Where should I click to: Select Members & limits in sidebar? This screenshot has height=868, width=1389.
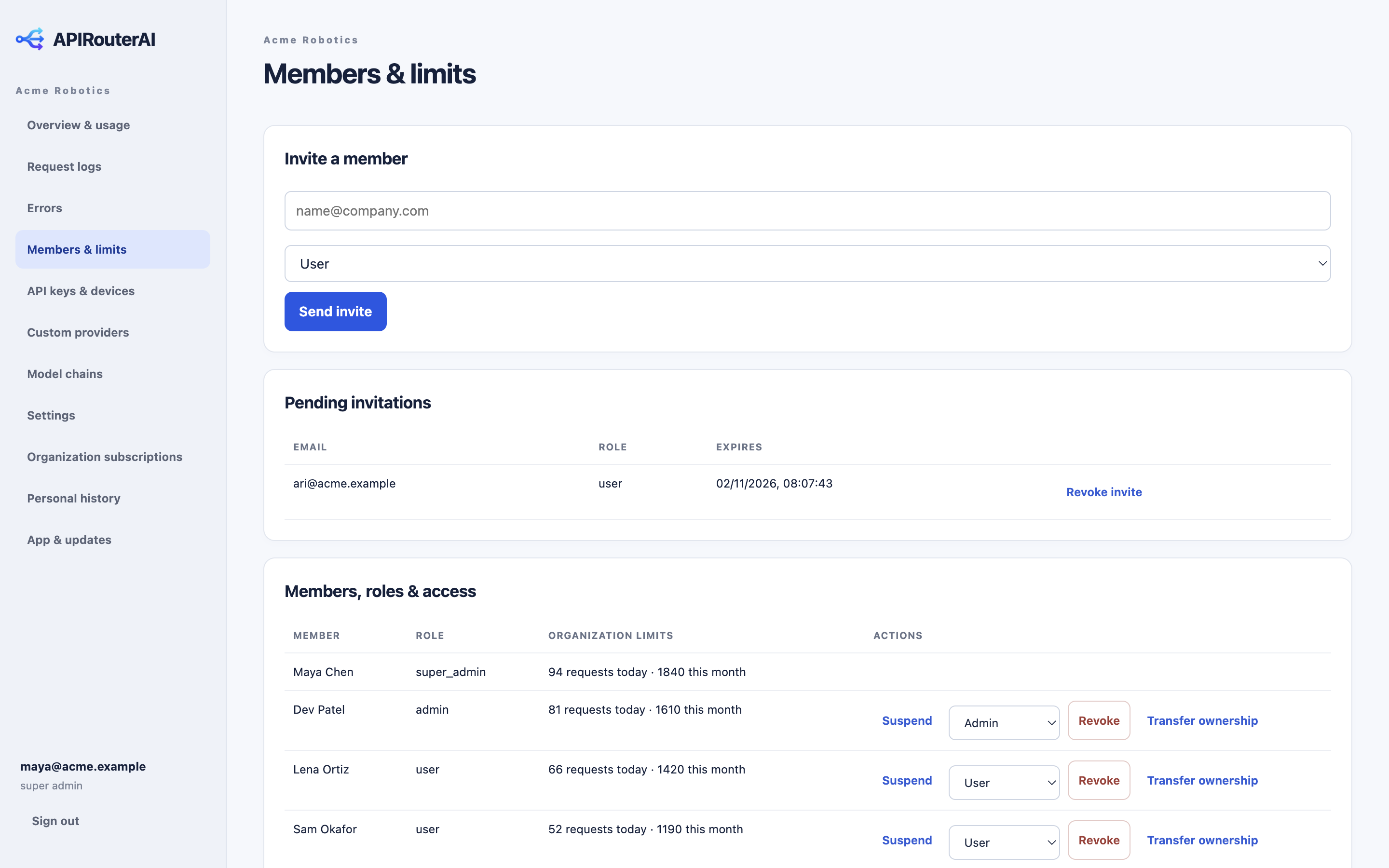point(112,249)
